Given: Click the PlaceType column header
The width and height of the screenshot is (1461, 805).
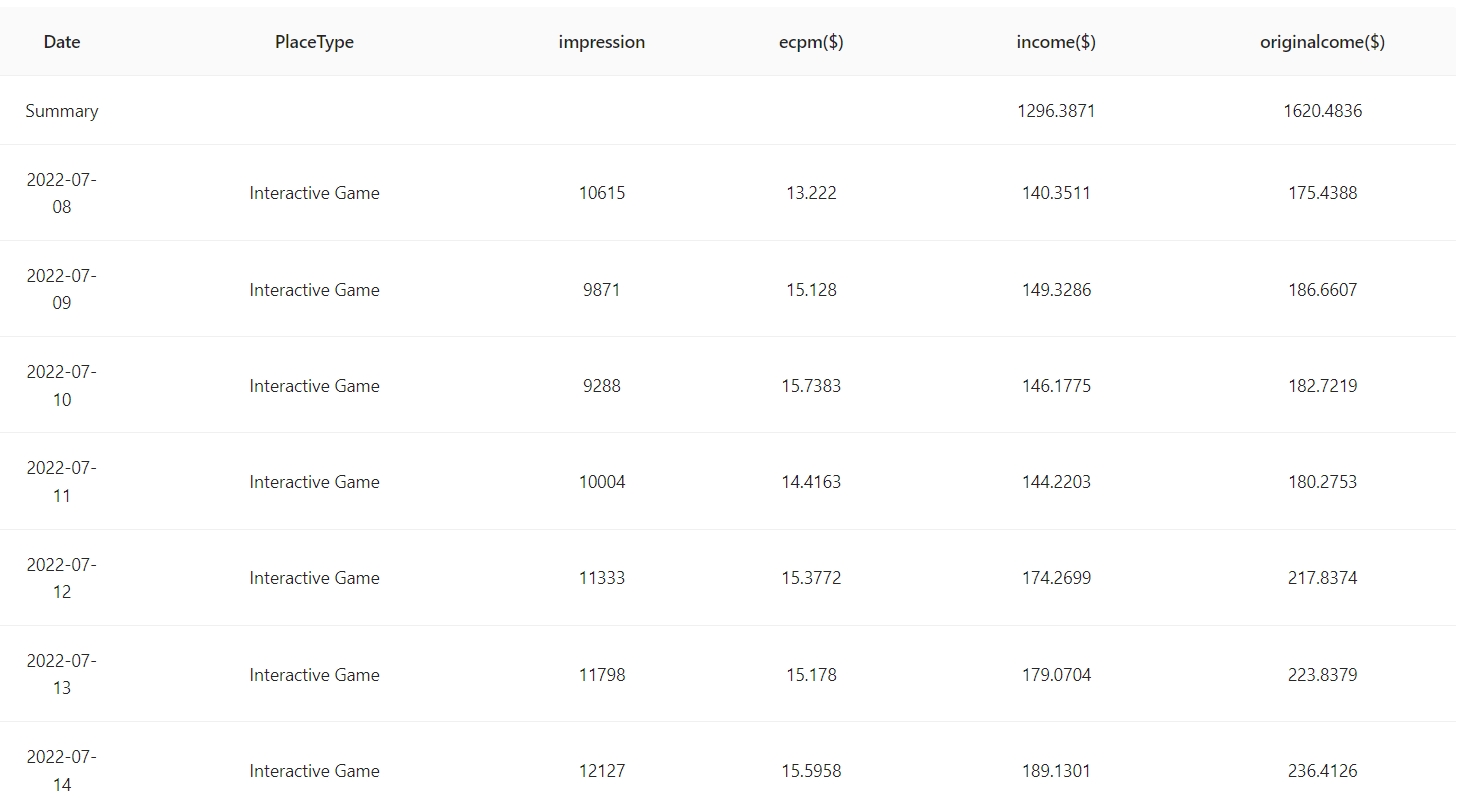Looking at the screenshot, I should (314, 42).
